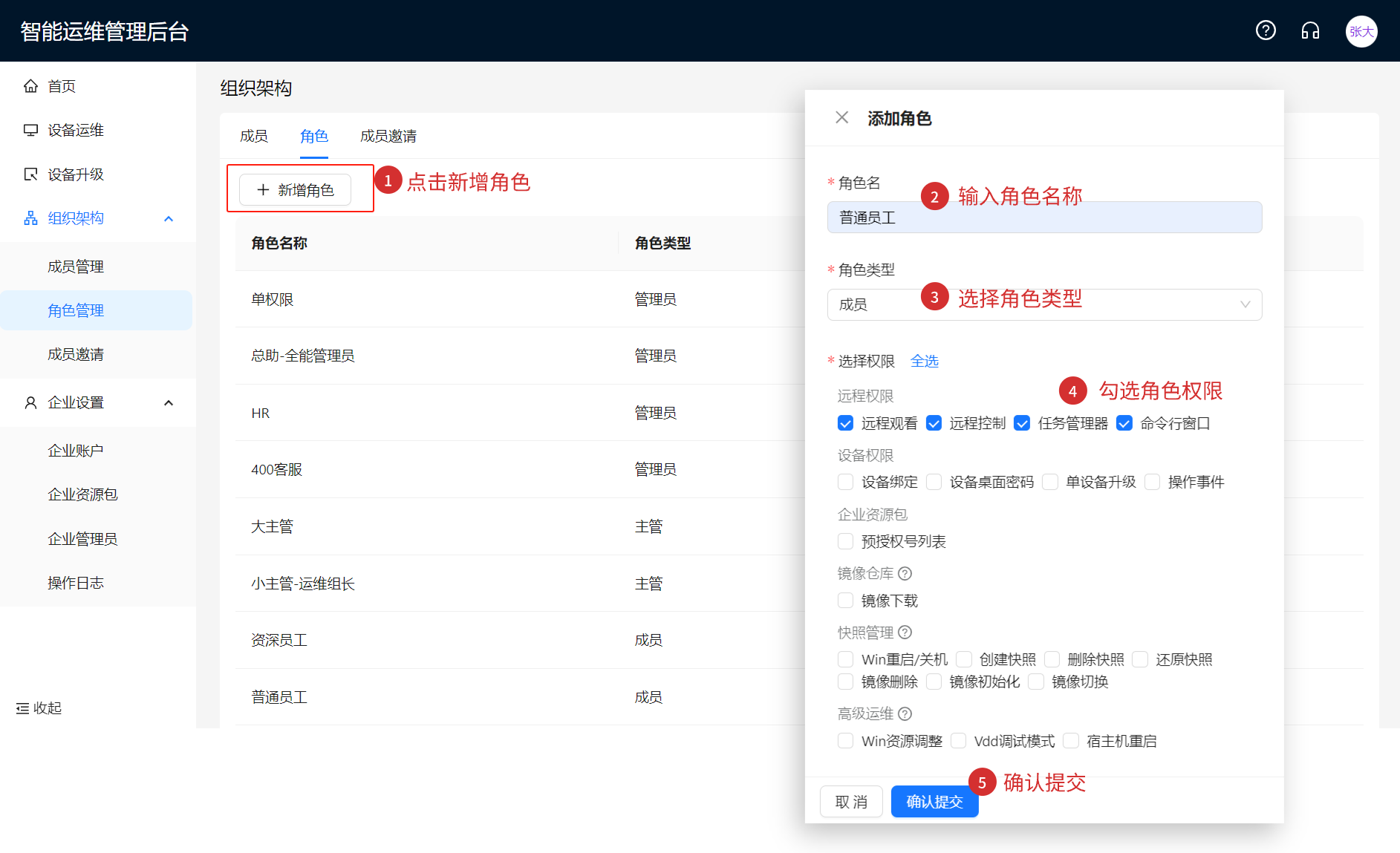This screenshot has width=1400, height=853.
Task: Click the 确认提交 button
Action: click(x=934, y=802)
